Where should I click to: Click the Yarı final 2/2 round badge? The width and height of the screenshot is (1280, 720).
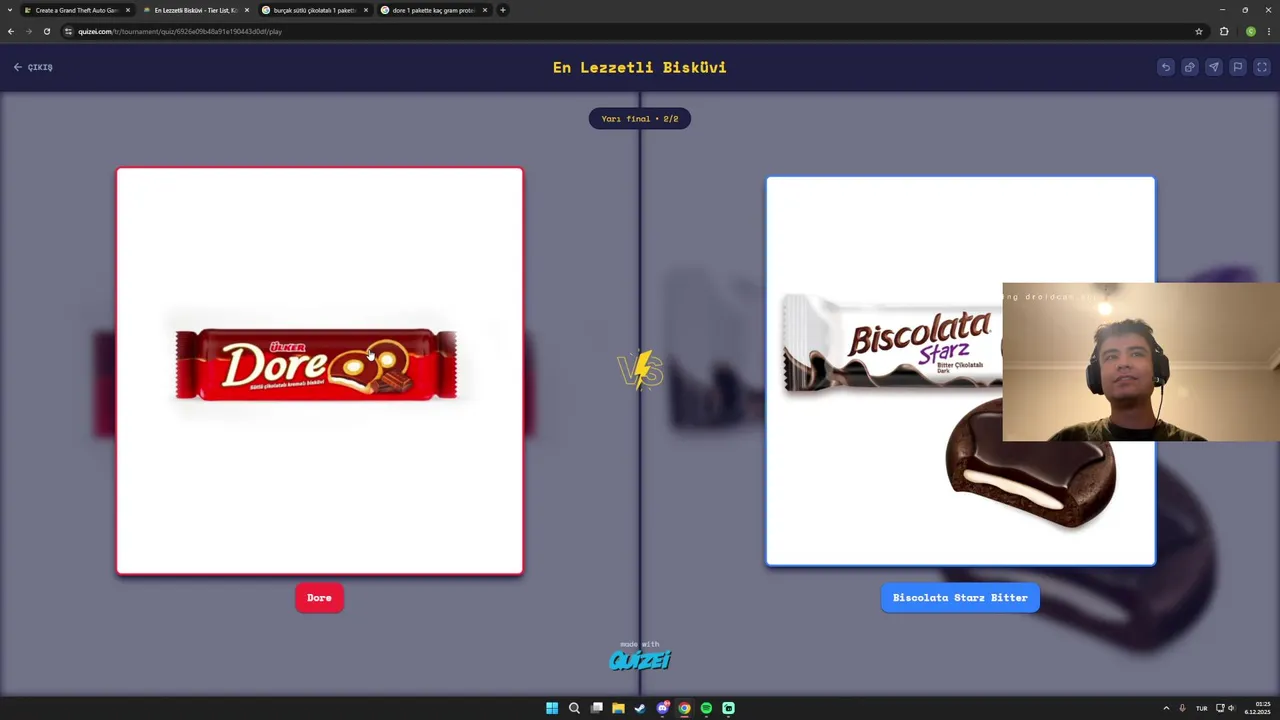click(x=640, y=119)
